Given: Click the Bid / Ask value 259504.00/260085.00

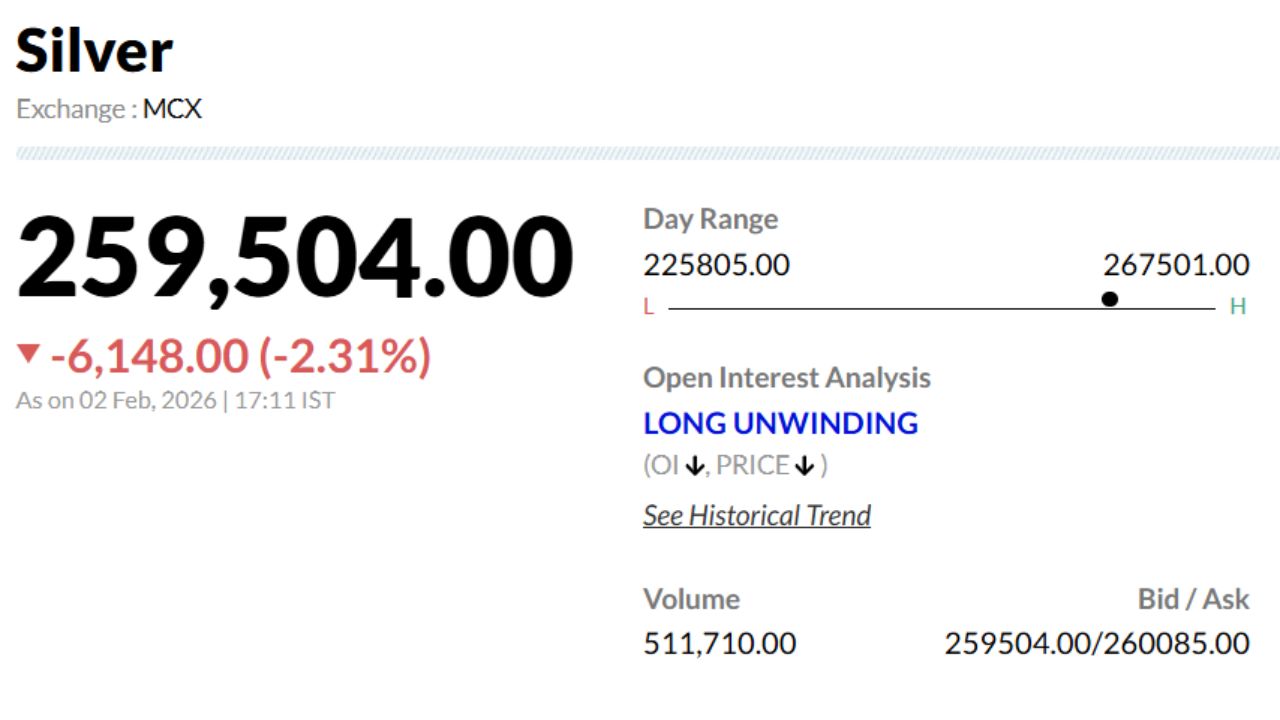Looking at the screenshot, I should point(1096,643).
